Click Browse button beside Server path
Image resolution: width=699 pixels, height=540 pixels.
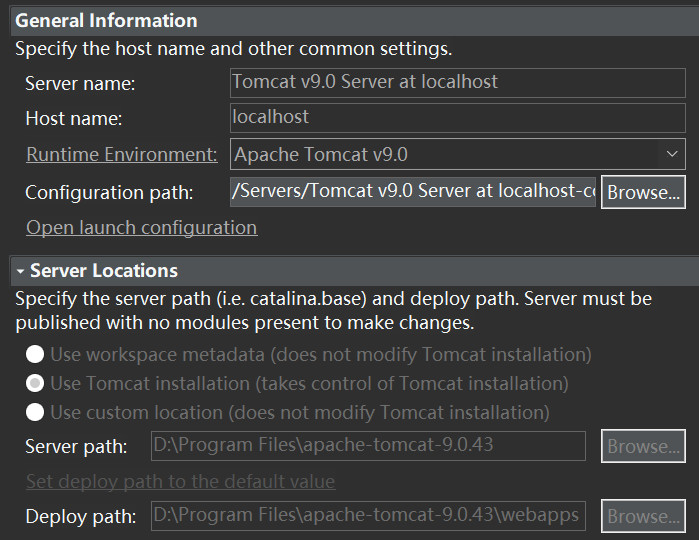tap(643, 446)
